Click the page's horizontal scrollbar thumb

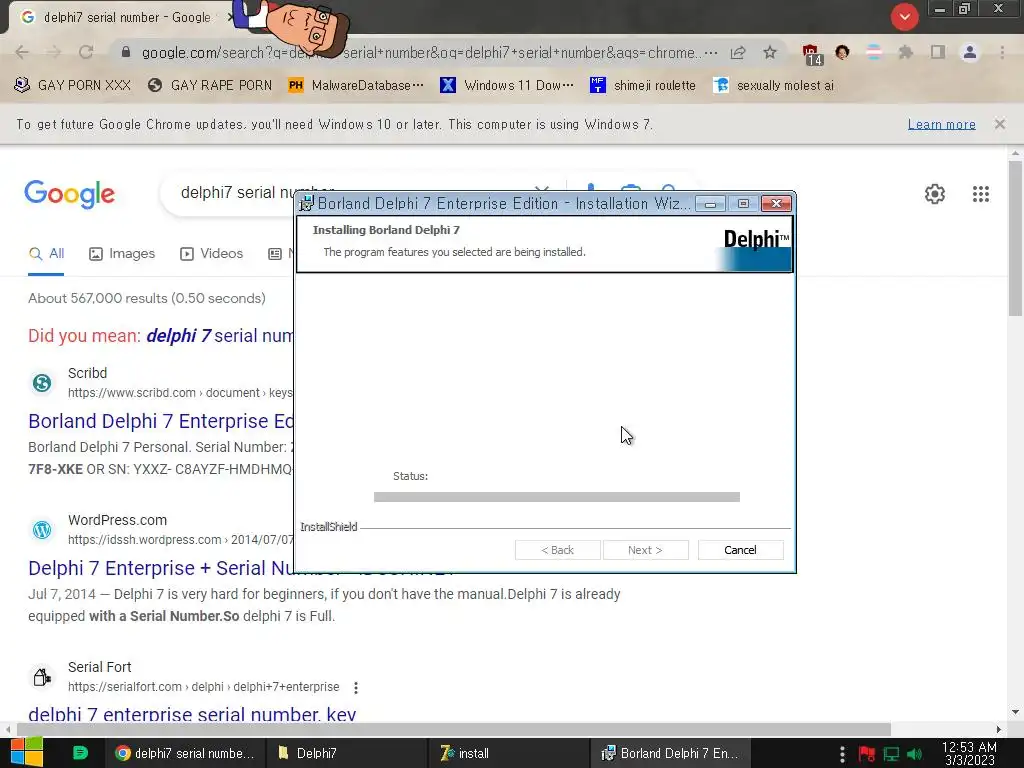454,729
